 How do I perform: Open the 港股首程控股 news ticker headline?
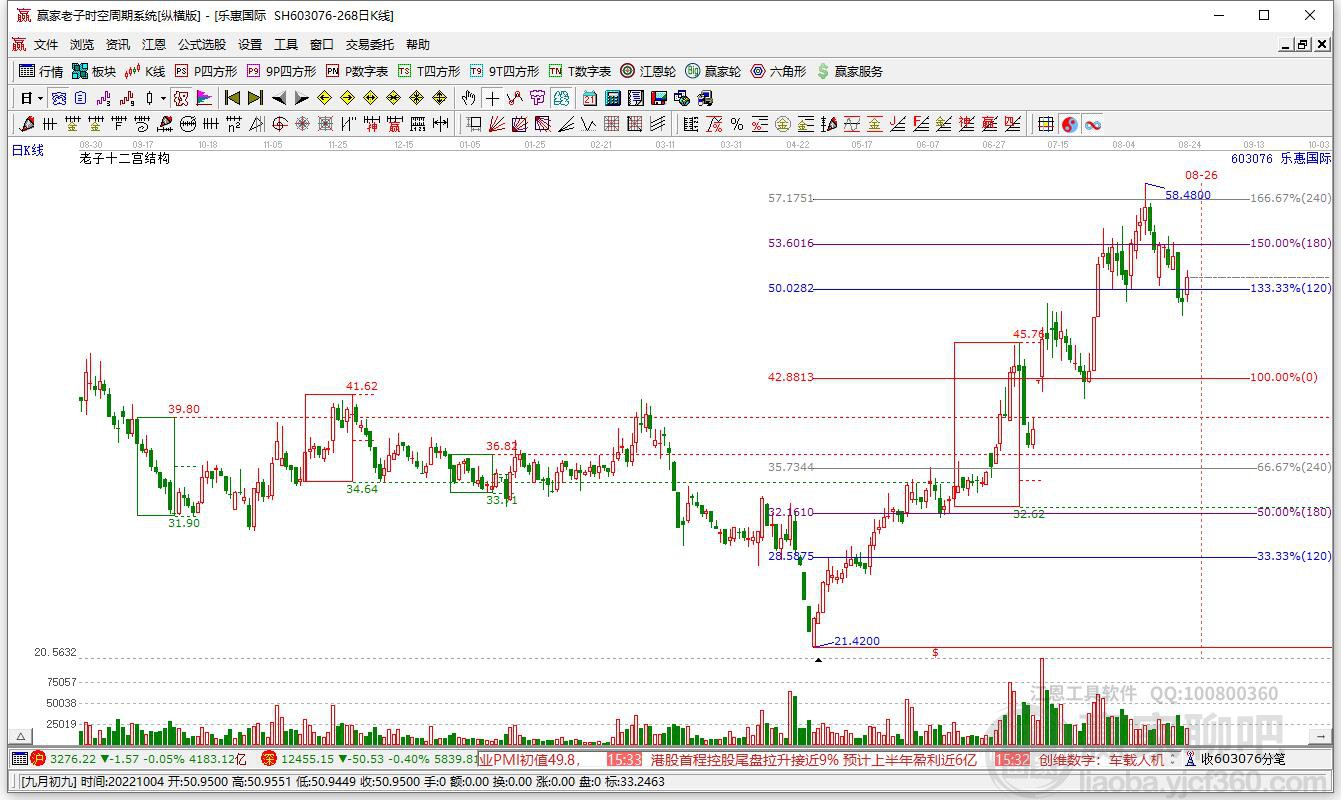[813, 759]
